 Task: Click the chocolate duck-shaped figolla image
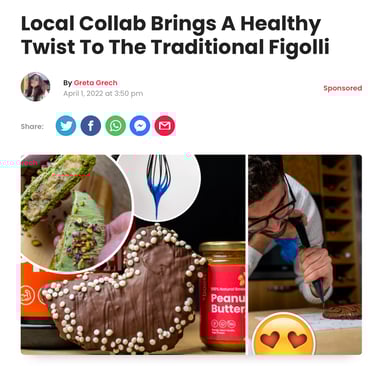point(125,288)
